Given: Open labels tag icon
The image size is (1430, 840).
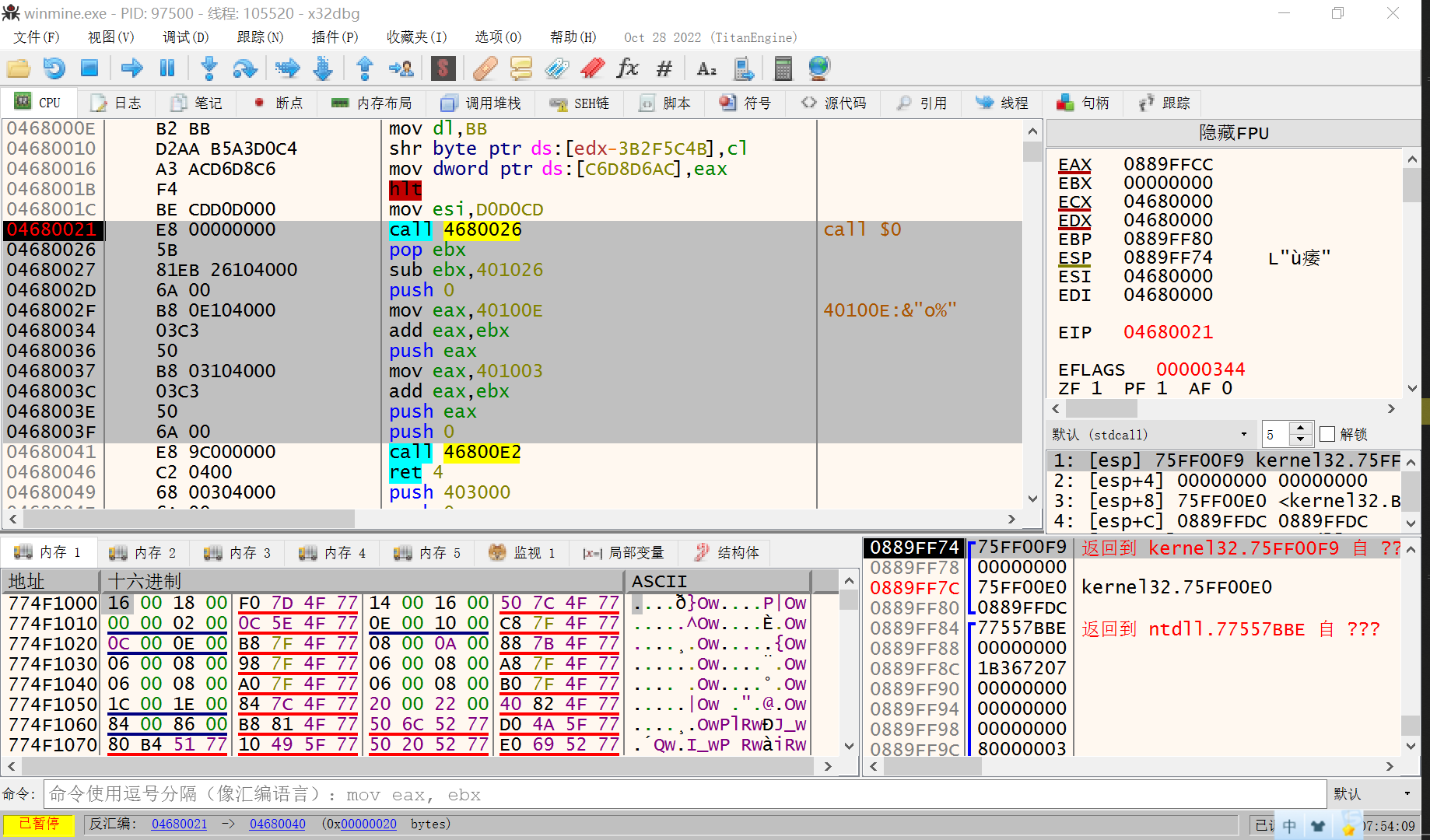Looking at the screenshot, I should pos(556,68).
